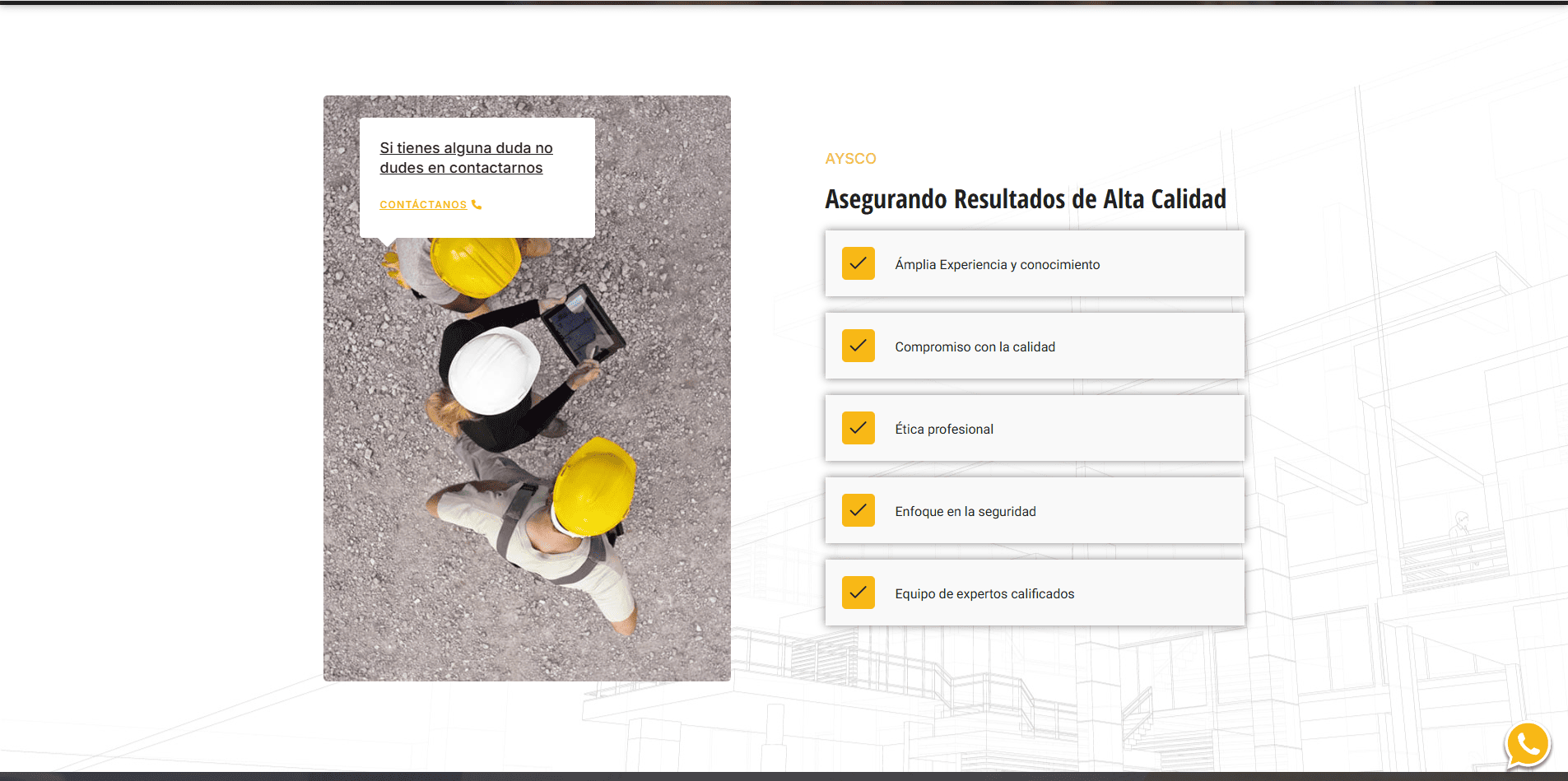Click the "Equipo de expertos calificados" text

pyautogui.click(x=984, y=594)
